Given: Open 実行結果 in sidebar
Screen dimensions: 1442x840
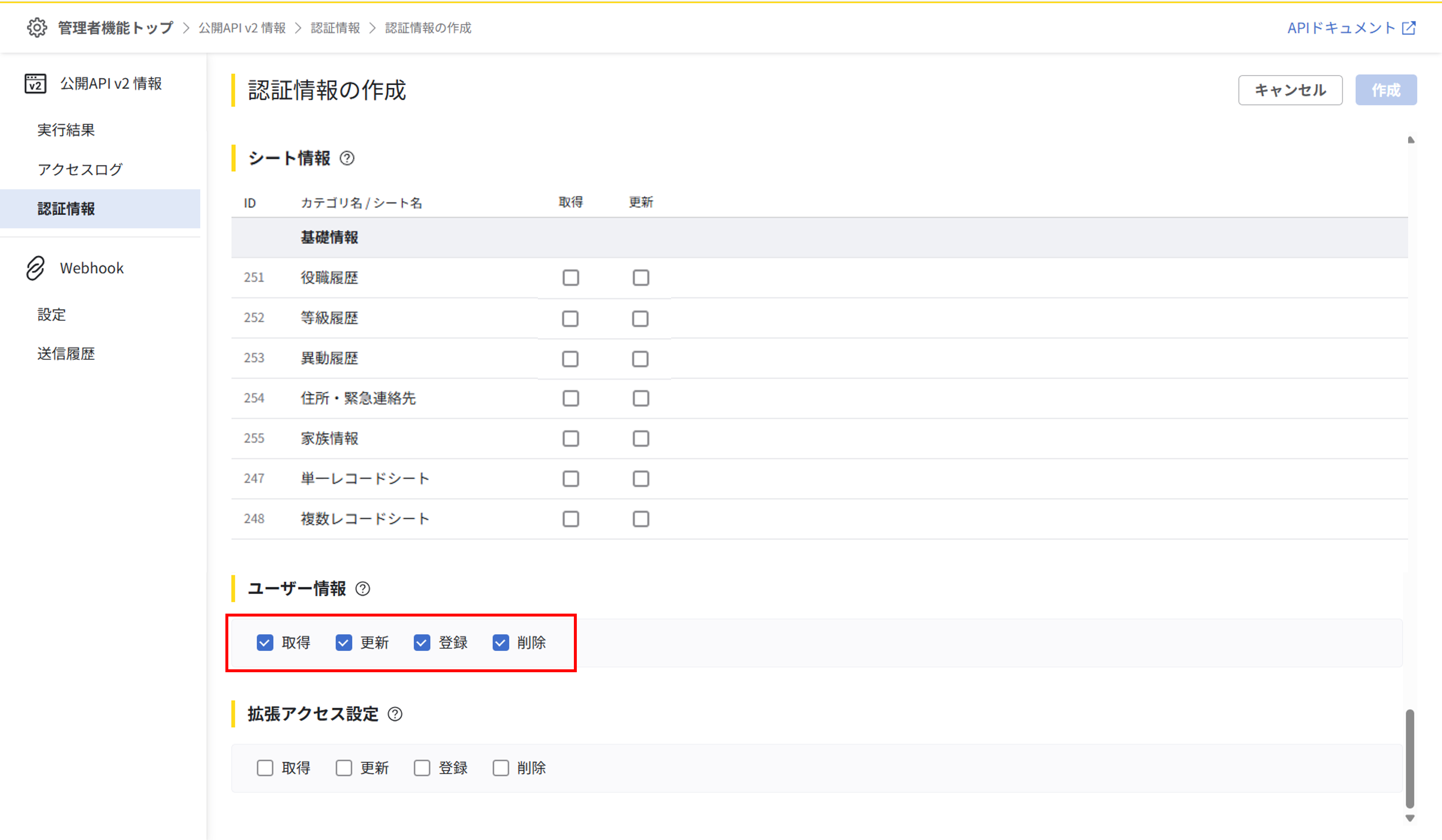Looking at the screenshot, I should click(66, 130).
